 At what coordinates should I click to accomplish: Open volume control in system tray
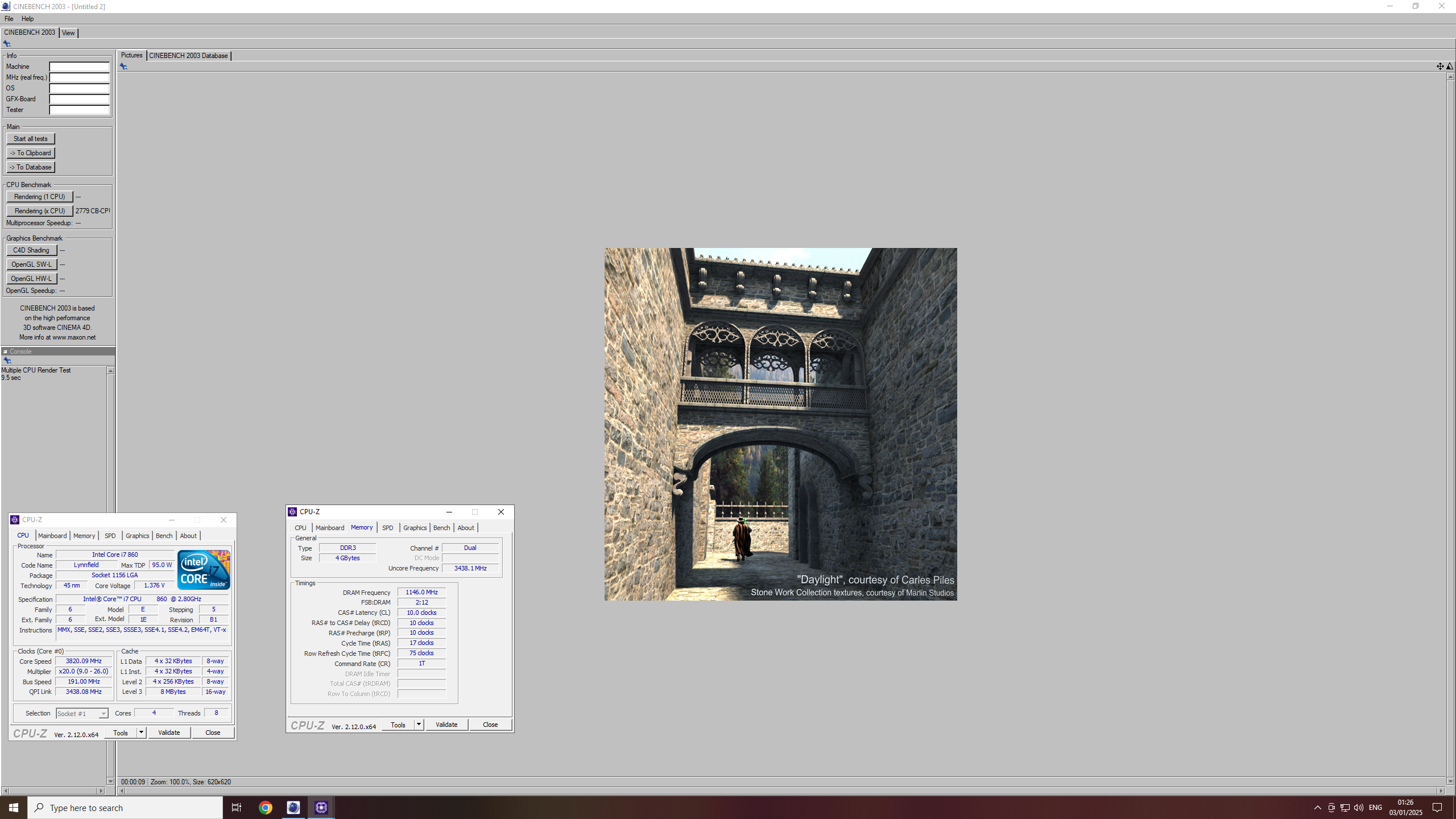click(1359, 808)
